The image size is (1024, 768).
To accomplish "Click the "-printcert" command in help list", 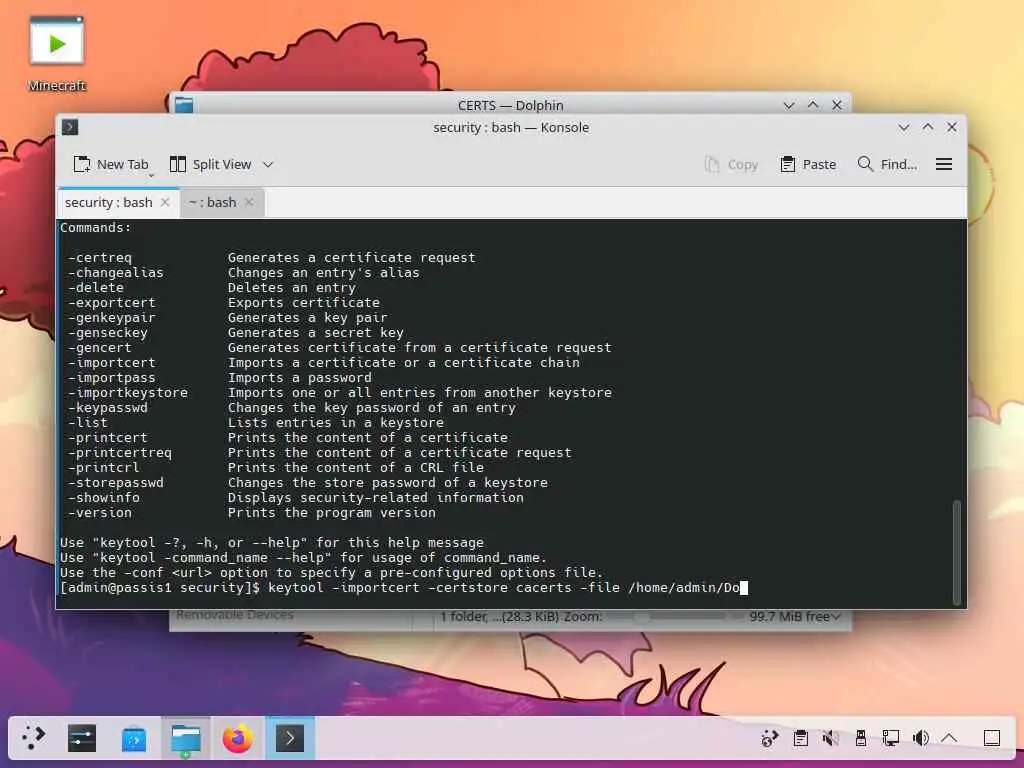I will point(108,438).
